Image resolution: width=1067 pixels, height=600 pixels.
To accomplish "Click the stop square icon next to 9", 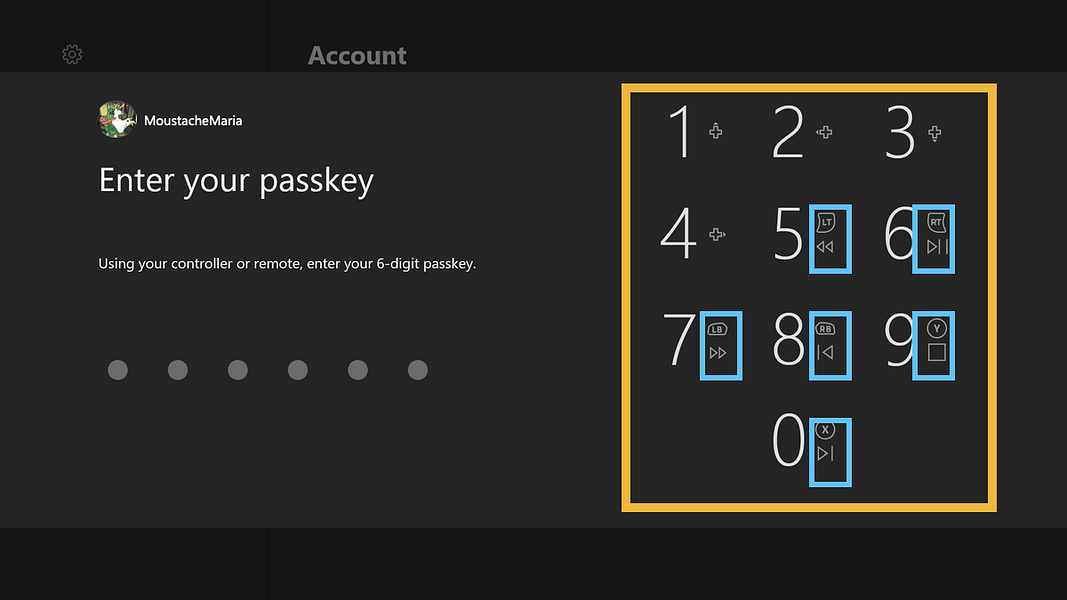I will pyautogui.click(x=936, y=352).
